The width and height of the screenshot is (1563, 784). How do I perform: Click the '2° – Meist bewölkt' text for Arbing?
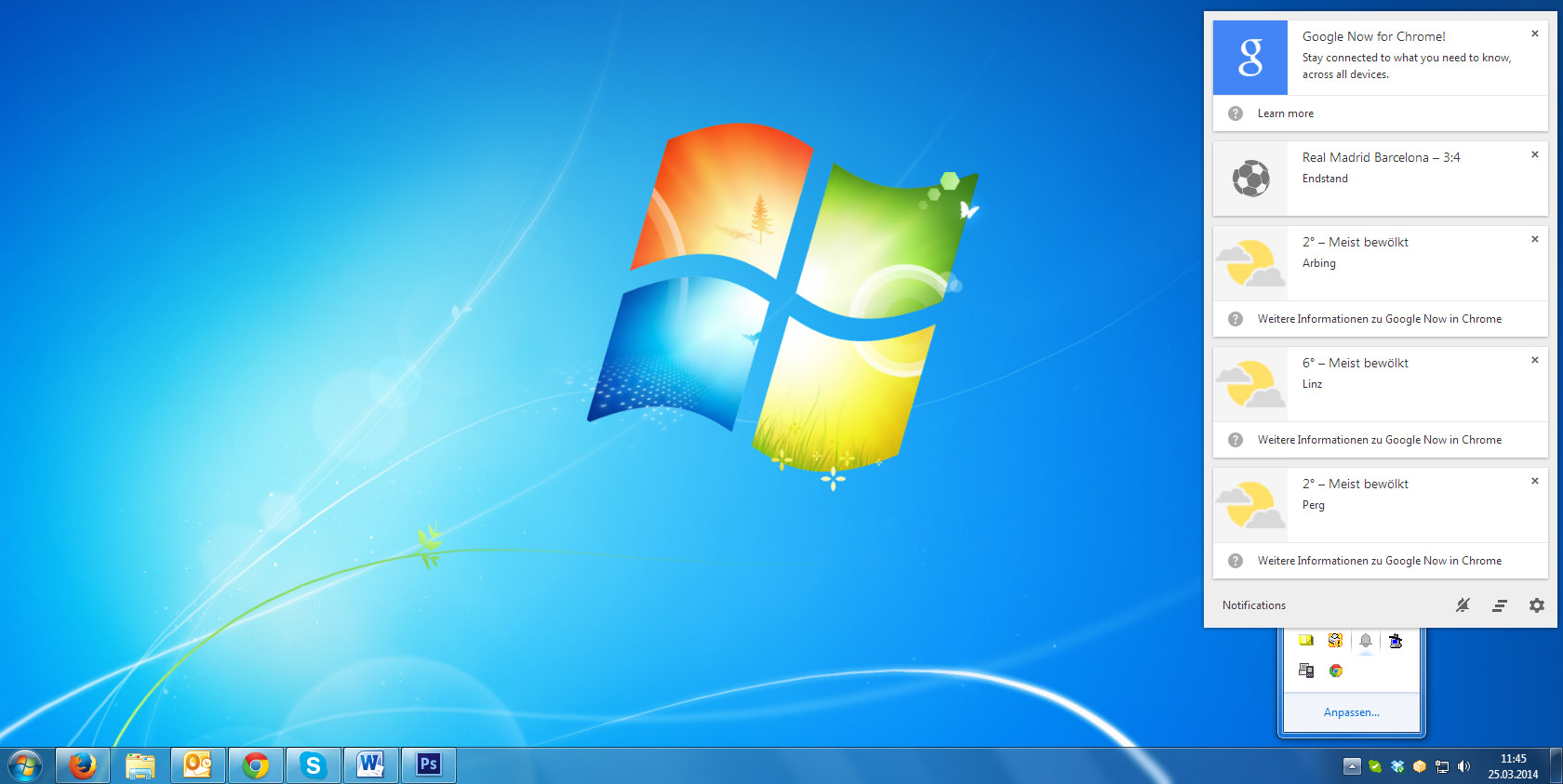1356,243
